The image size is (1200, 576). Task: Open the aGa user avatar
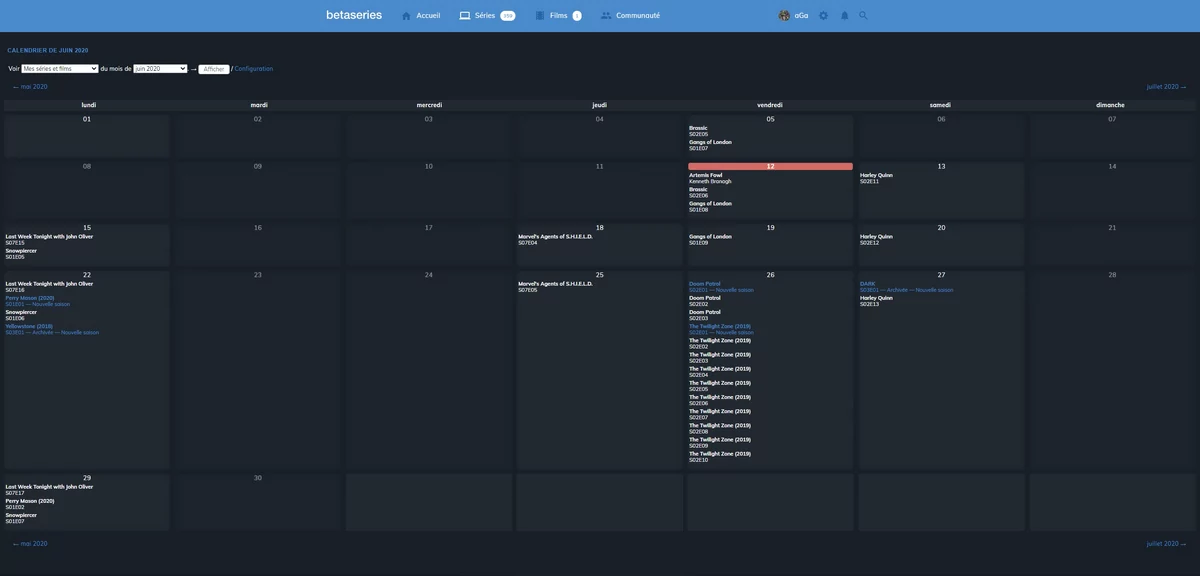(784, 16)
